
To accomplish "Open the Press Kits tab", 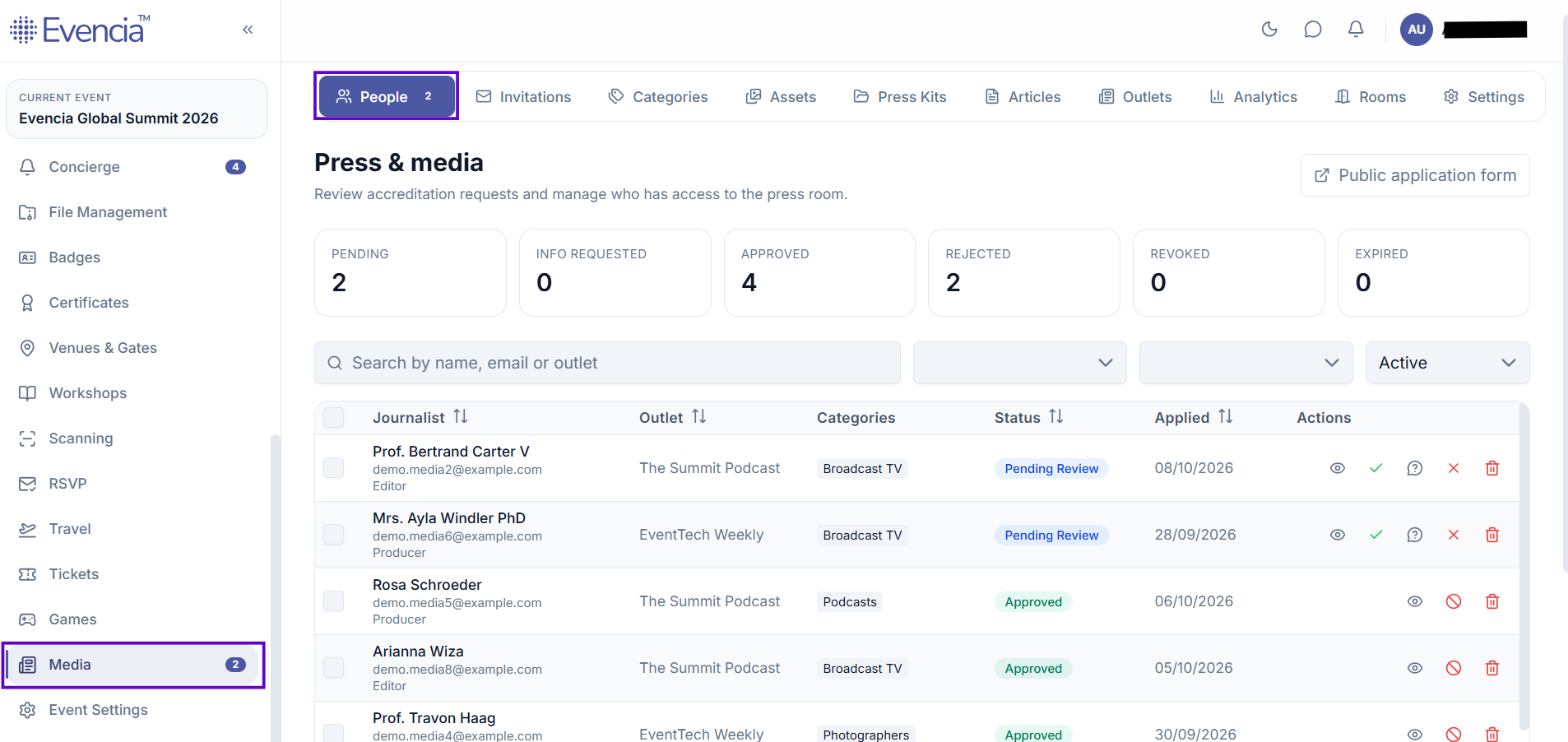I will pyautogui.click(x=900, y=97).
